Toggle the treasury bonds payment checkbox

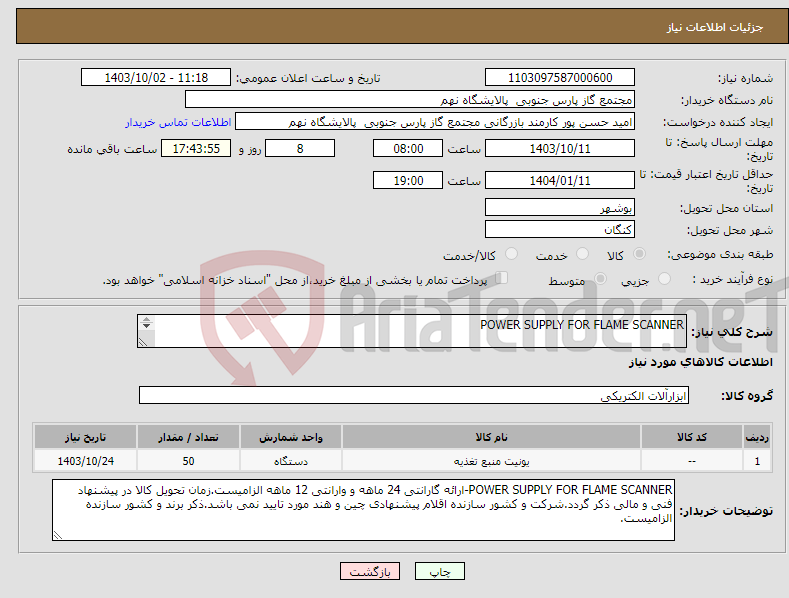[x=501, y=278]
